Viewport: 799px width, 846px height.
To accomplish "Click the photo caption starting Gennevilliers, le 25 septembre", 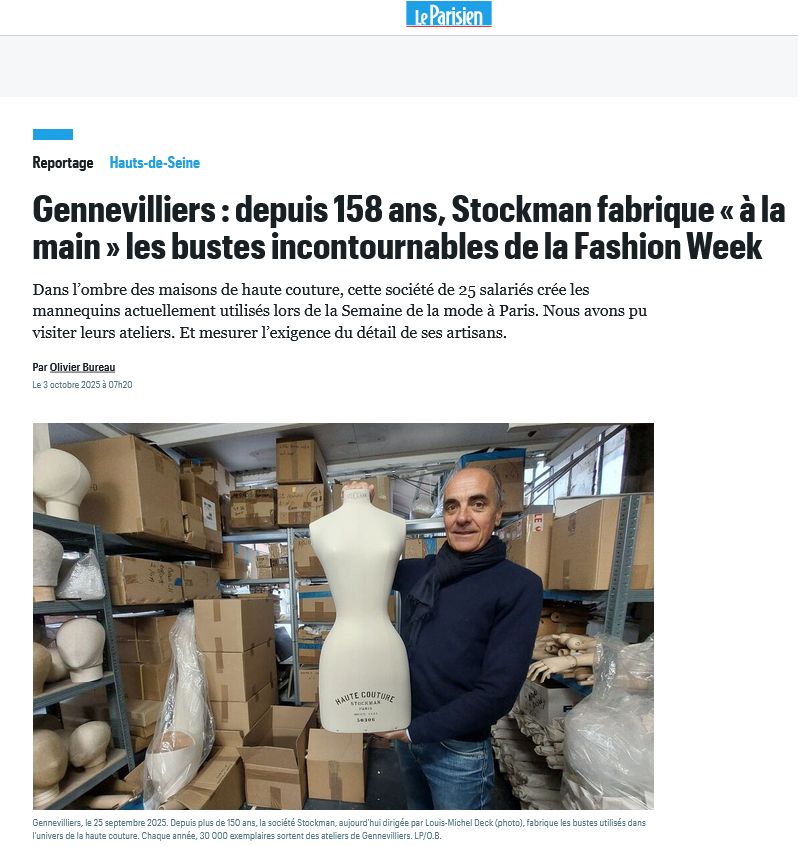I will pos(339,829).
